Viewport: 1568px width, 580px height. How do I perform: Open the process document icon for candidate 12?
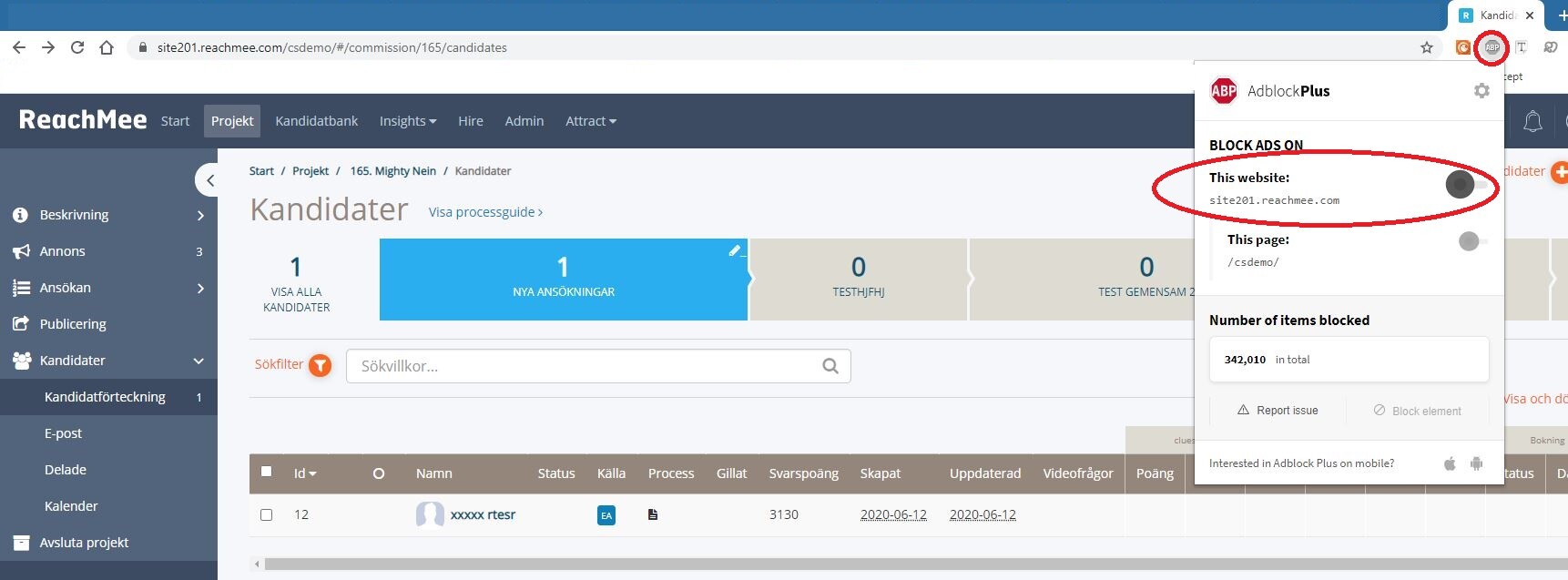pos(653,514)
